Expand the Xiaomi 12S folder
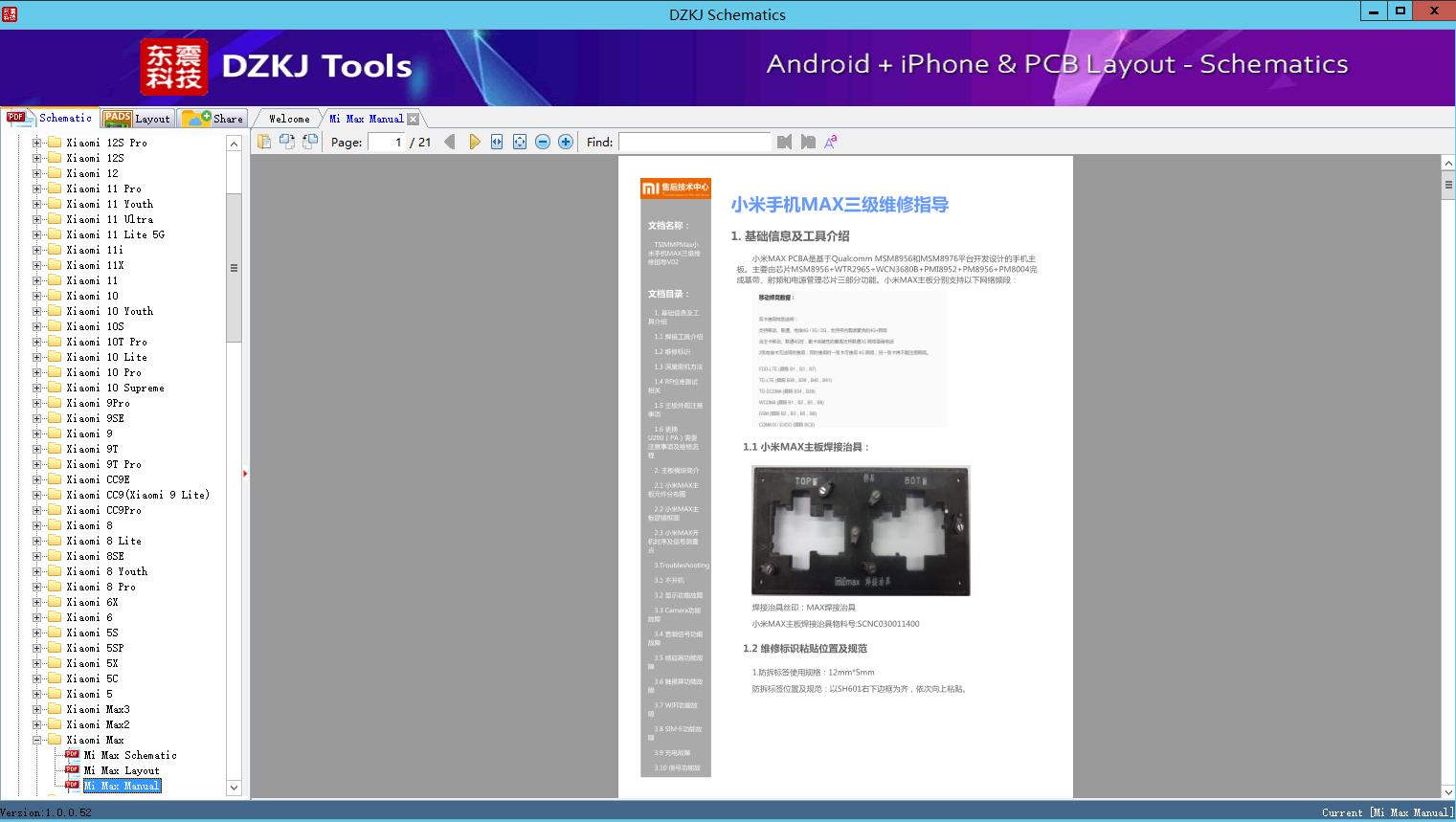1456x822 pixels. 36,158
